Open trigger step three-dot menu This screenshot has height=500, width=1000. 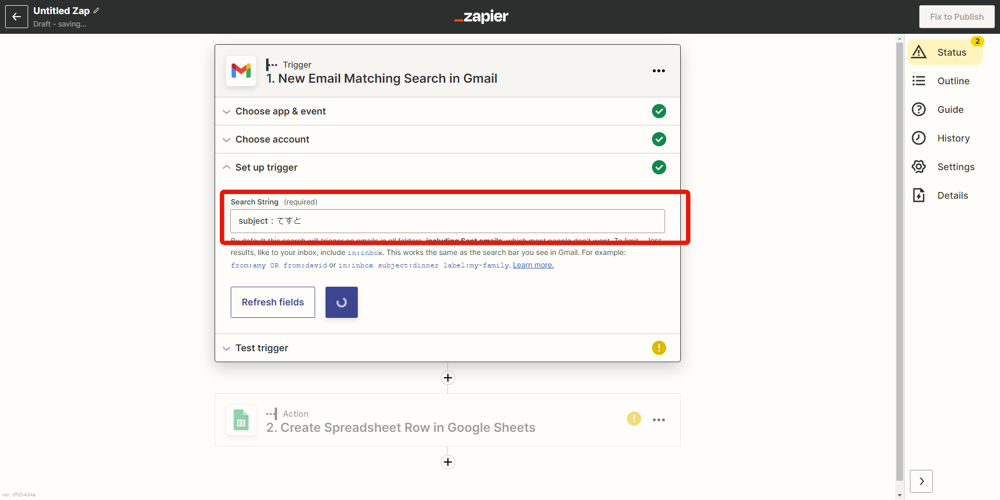pos(659,71)
